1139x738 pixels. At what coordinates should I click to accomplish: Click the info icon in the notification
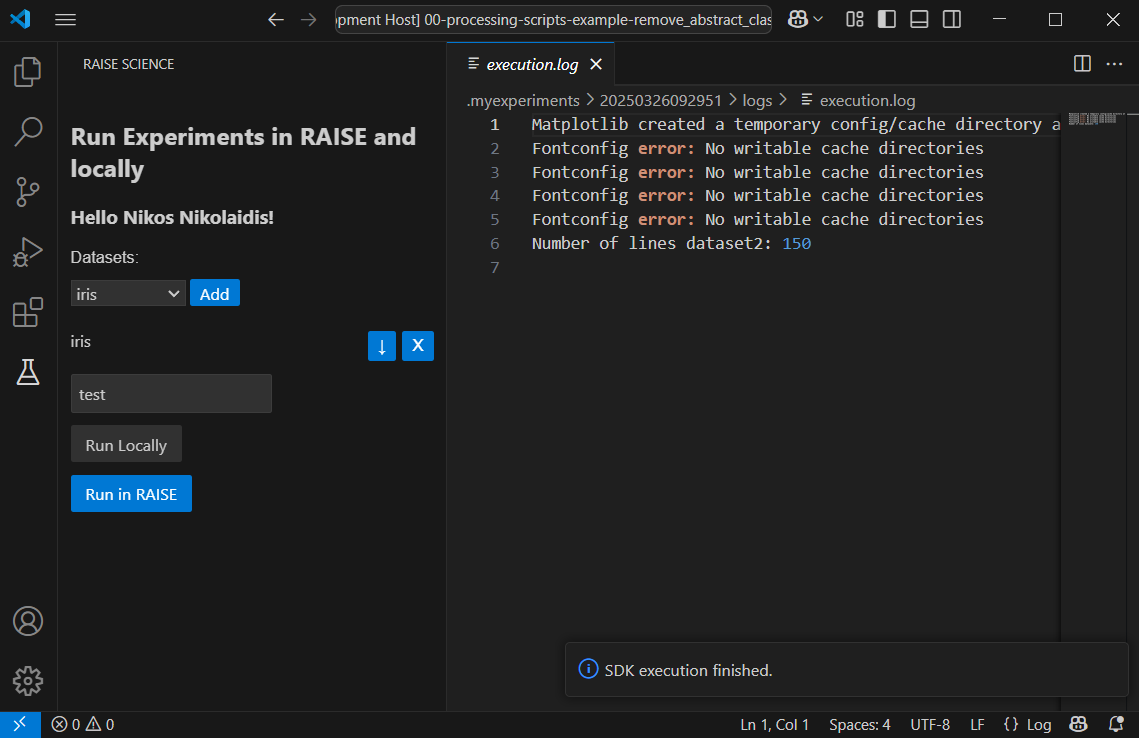(588, 669)
